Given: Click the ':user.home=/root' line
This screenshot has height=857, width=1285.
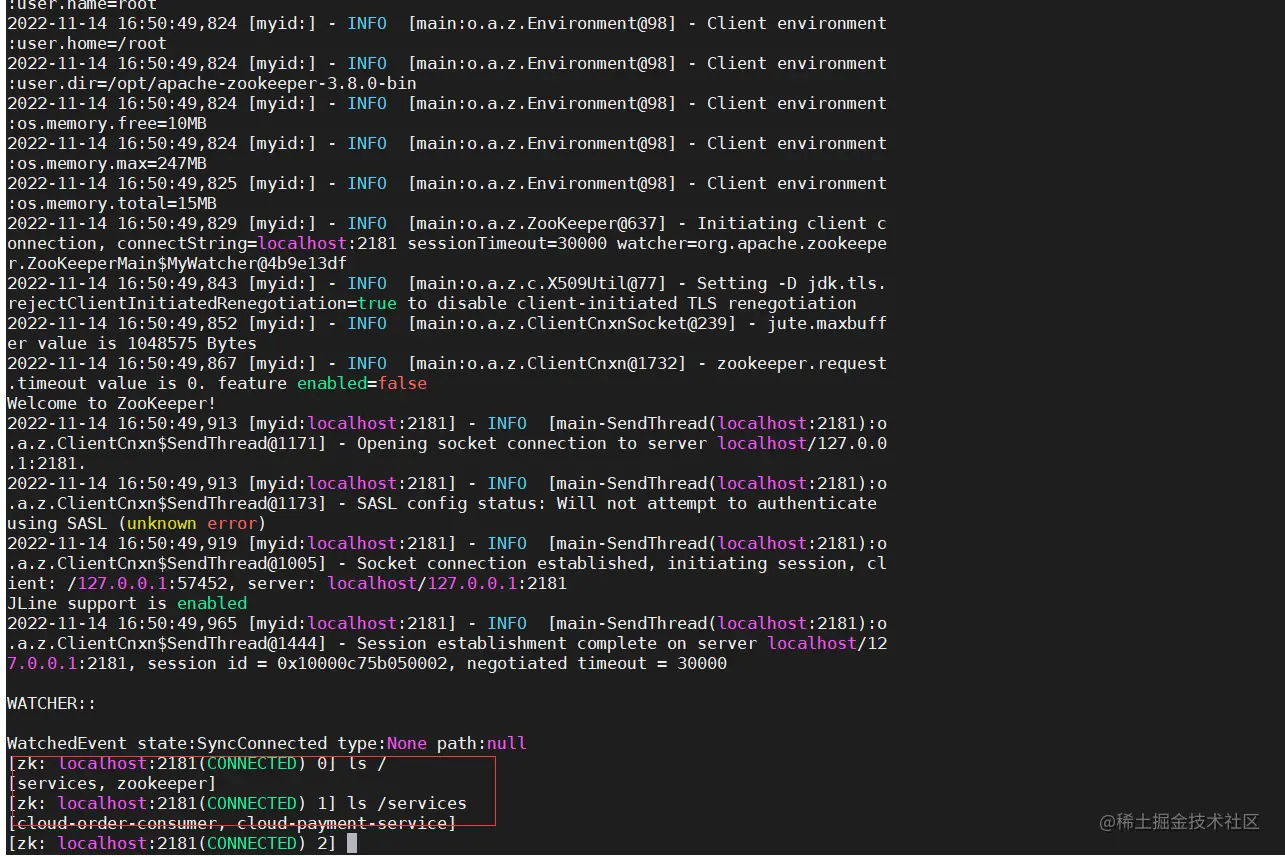Looking at the screenshot, I should (x=87, y=43).
